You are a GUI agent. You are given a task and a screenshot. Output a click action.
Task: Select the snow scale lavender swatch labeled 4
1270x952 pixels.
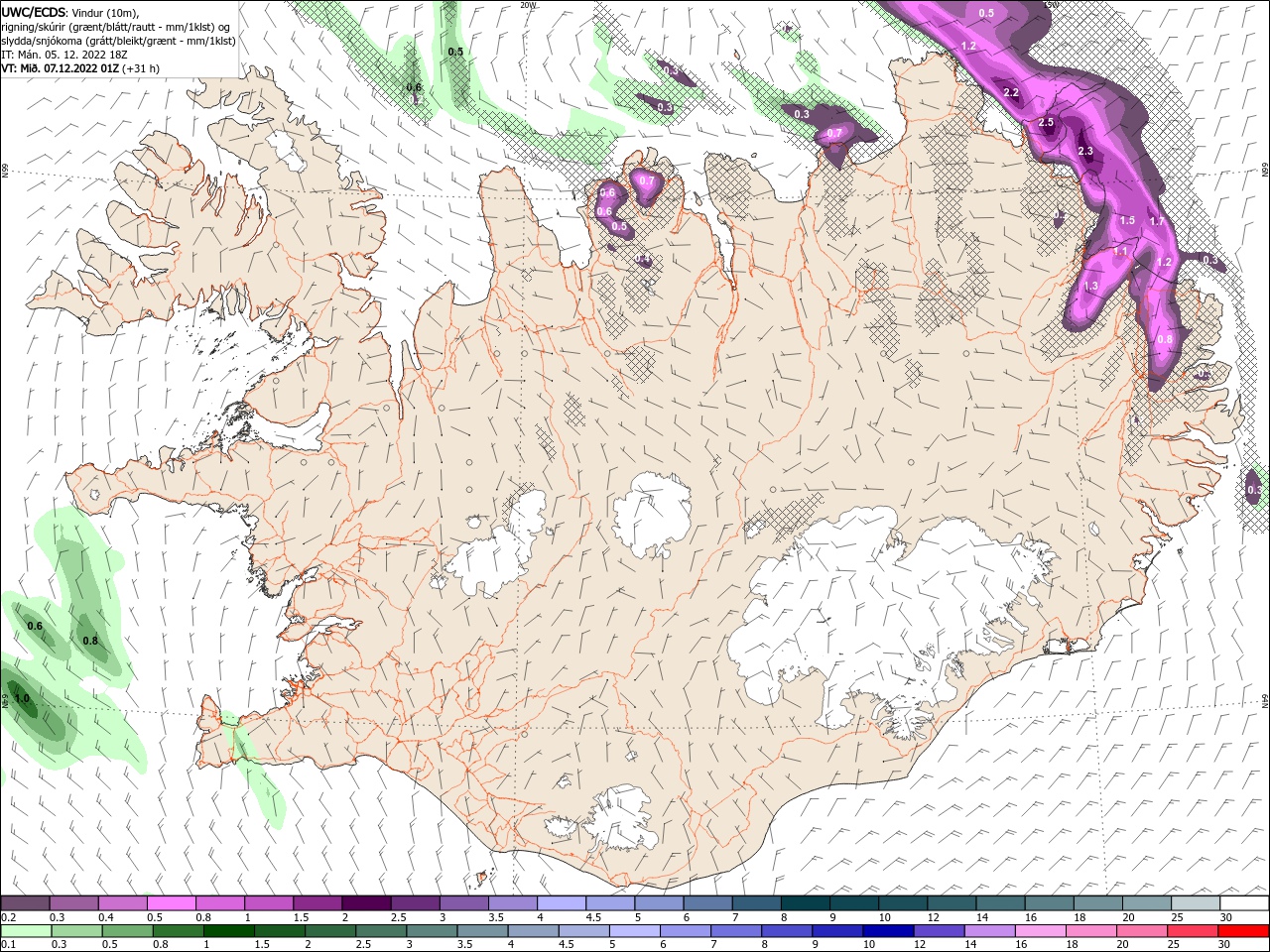tap(562, 903)
